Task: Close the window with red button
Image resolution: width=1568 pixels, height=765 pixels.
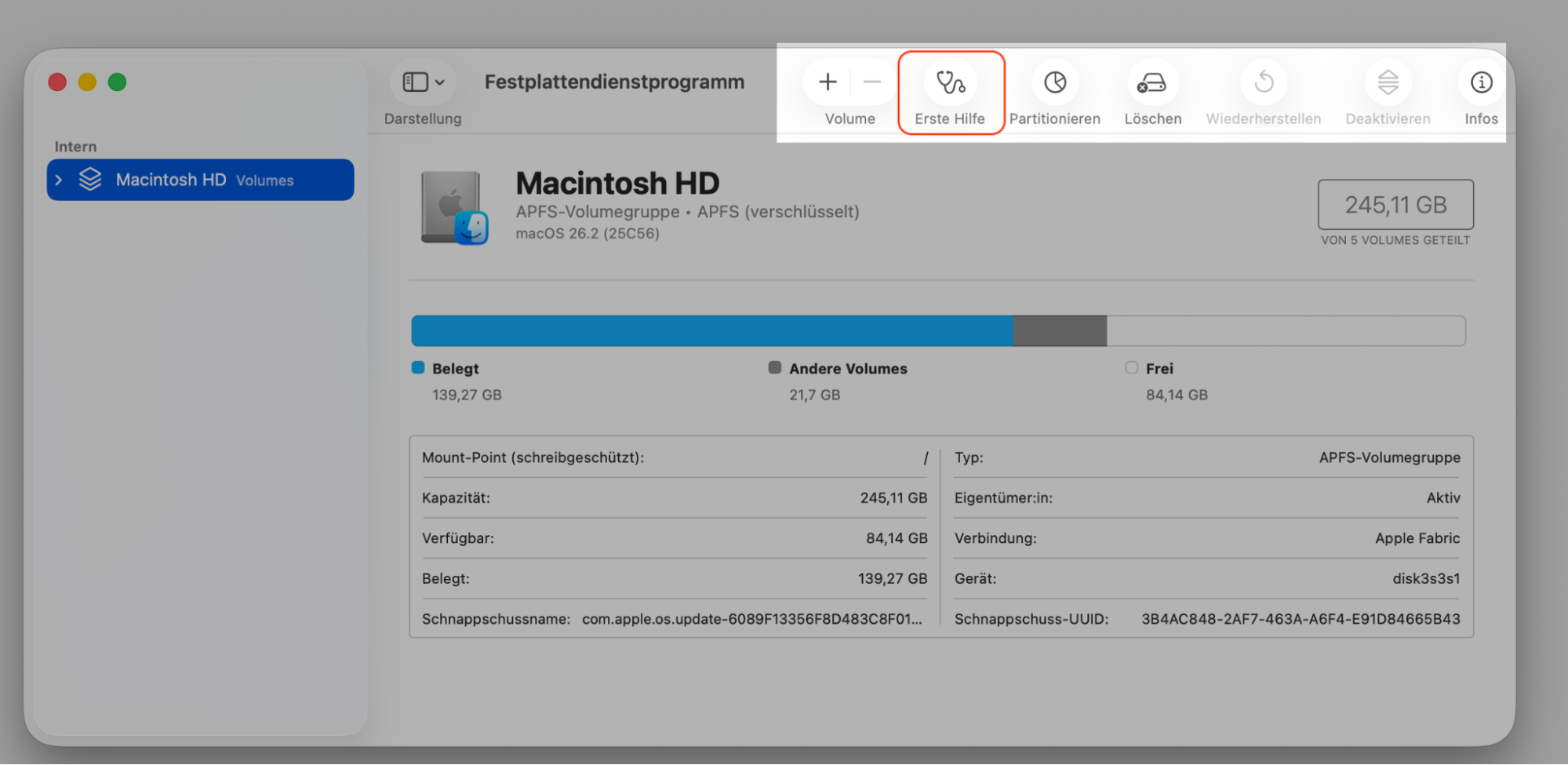Action: 57,82
